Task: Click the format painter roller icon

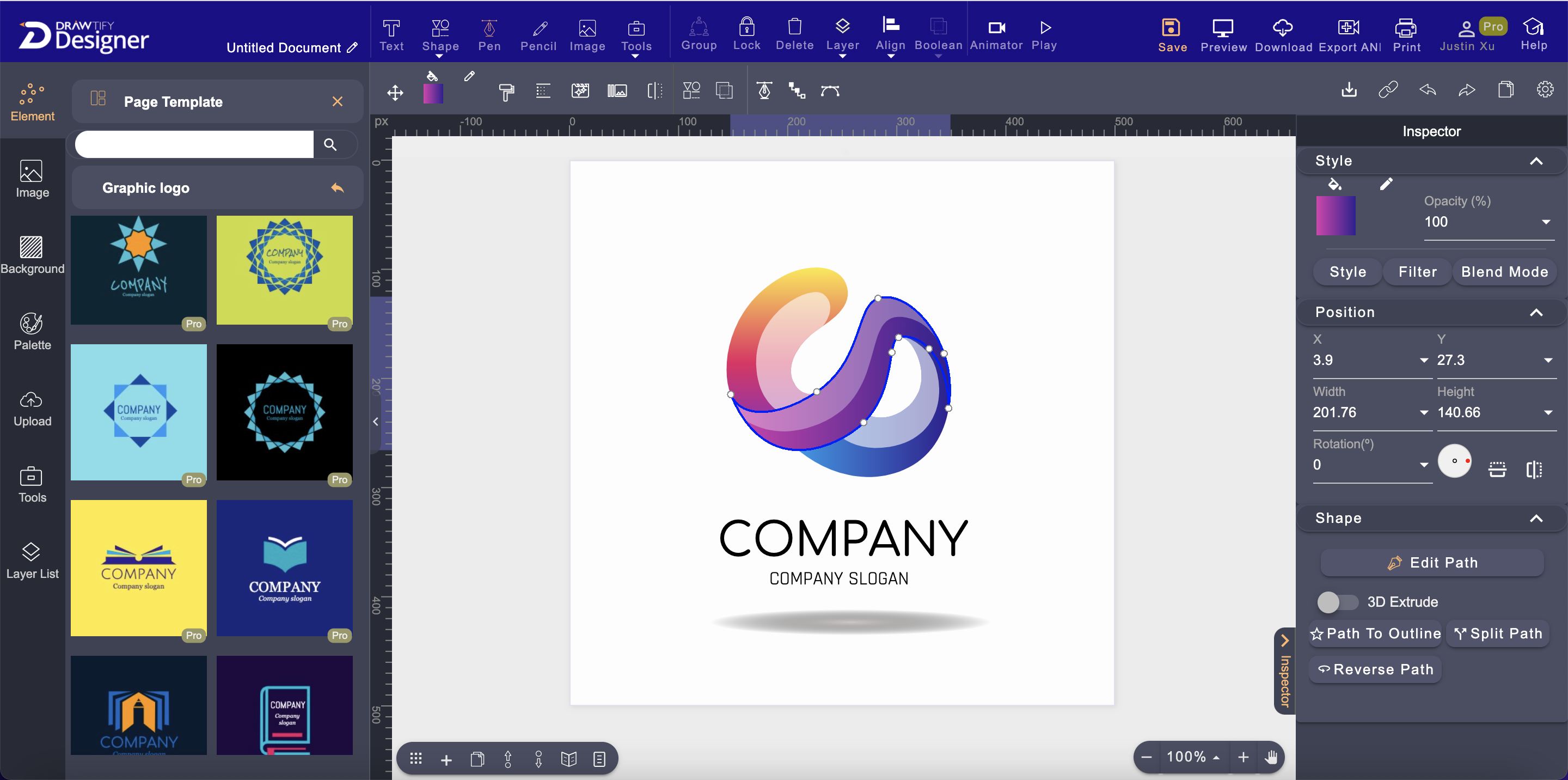Action: [x=506, y=92]
